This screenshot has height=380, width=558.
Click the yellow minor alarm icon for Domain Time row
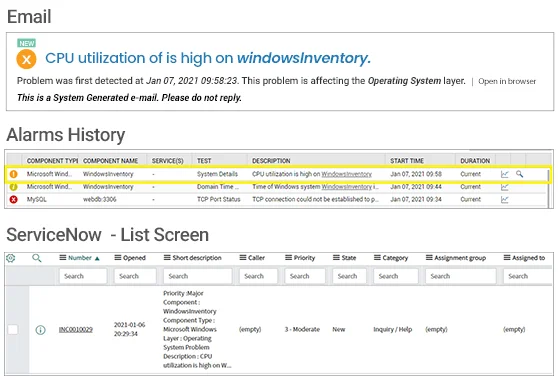pos(13,187)
